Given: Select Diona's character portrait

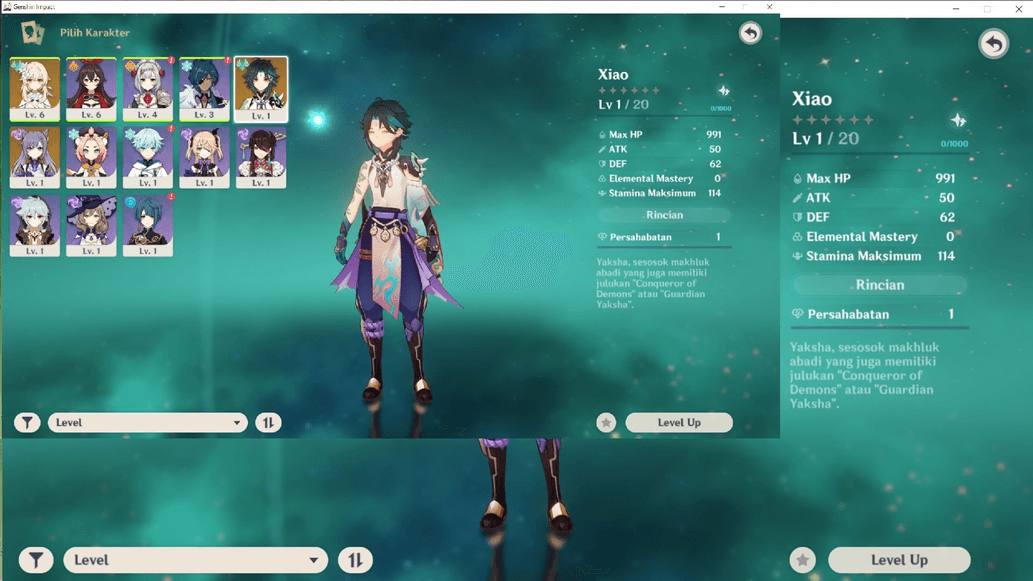Looking at the screenshot, I should pos(91,158).
